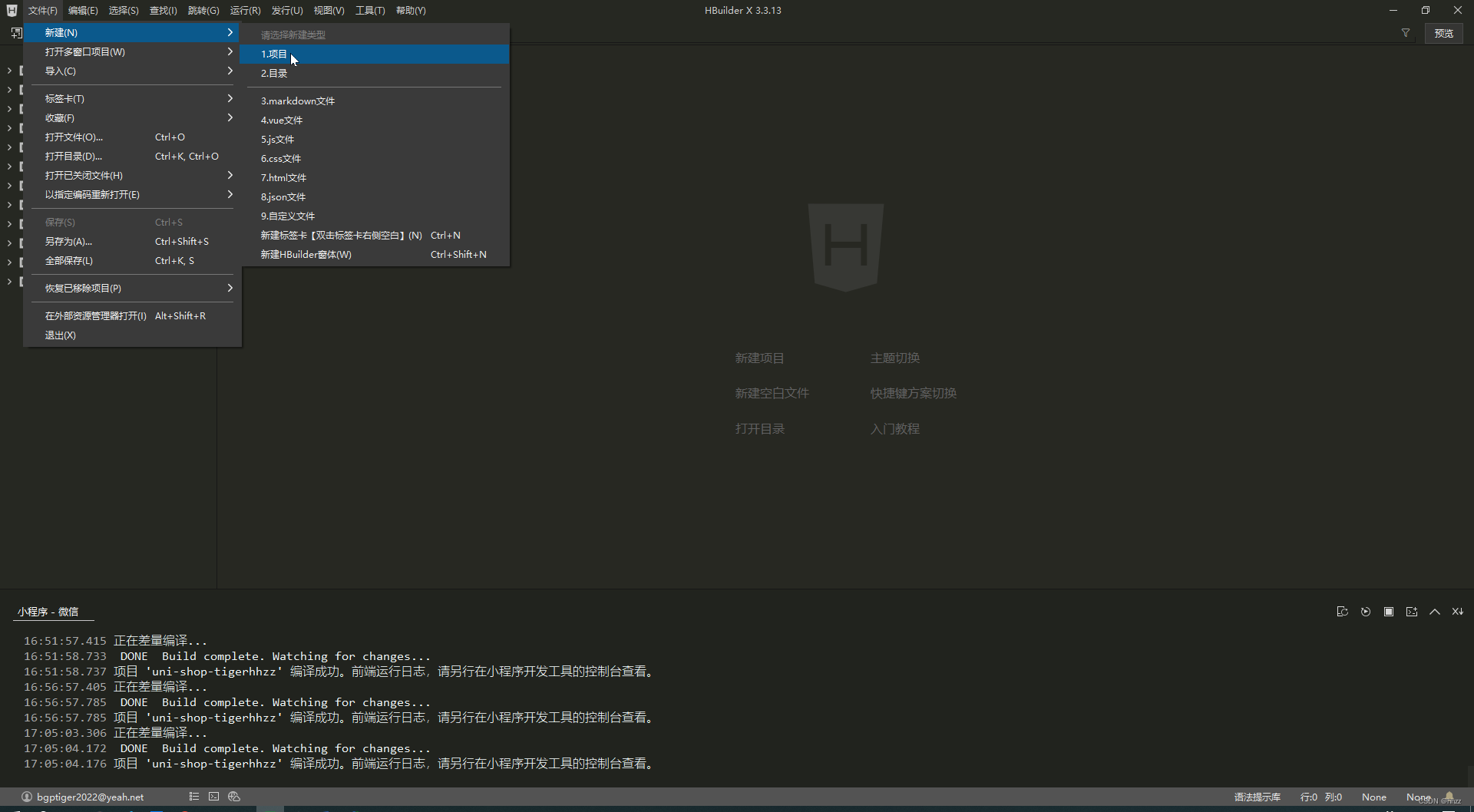Click the 快捷键方案切换 welcome link

point(913,393)
